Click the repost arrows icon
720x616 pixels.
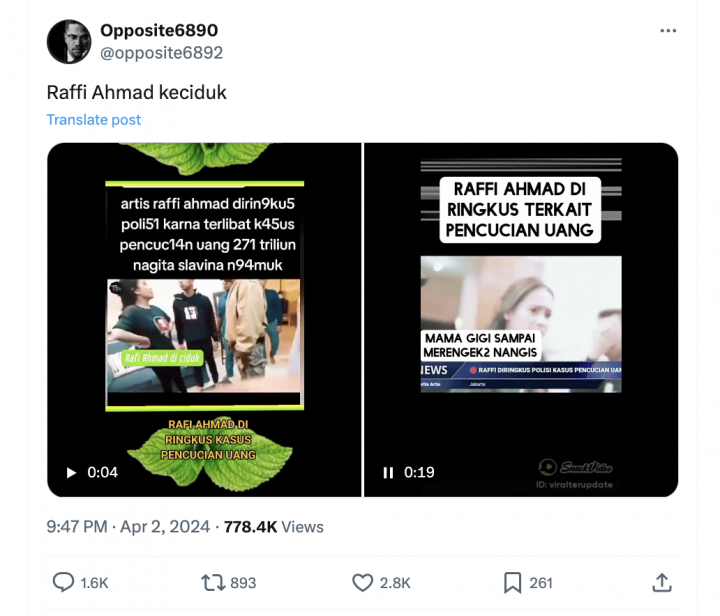click(213, 583)
